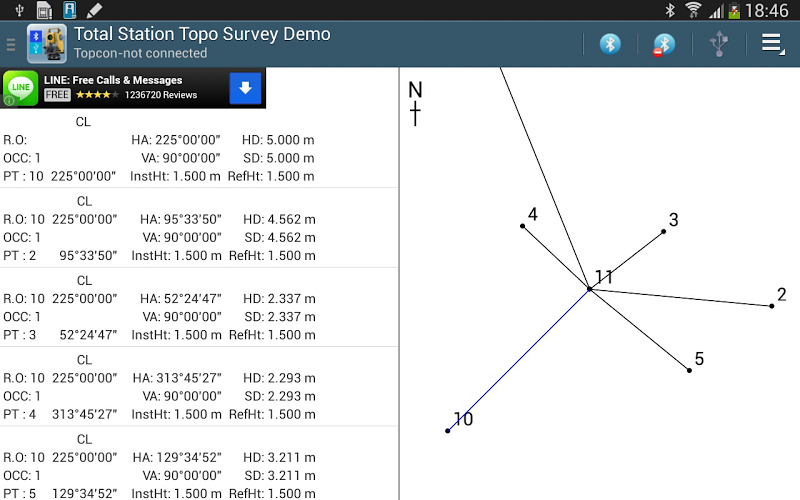Tap the clock showing 18:46
This screenshot has width=800, height=500.
(766, 11)
